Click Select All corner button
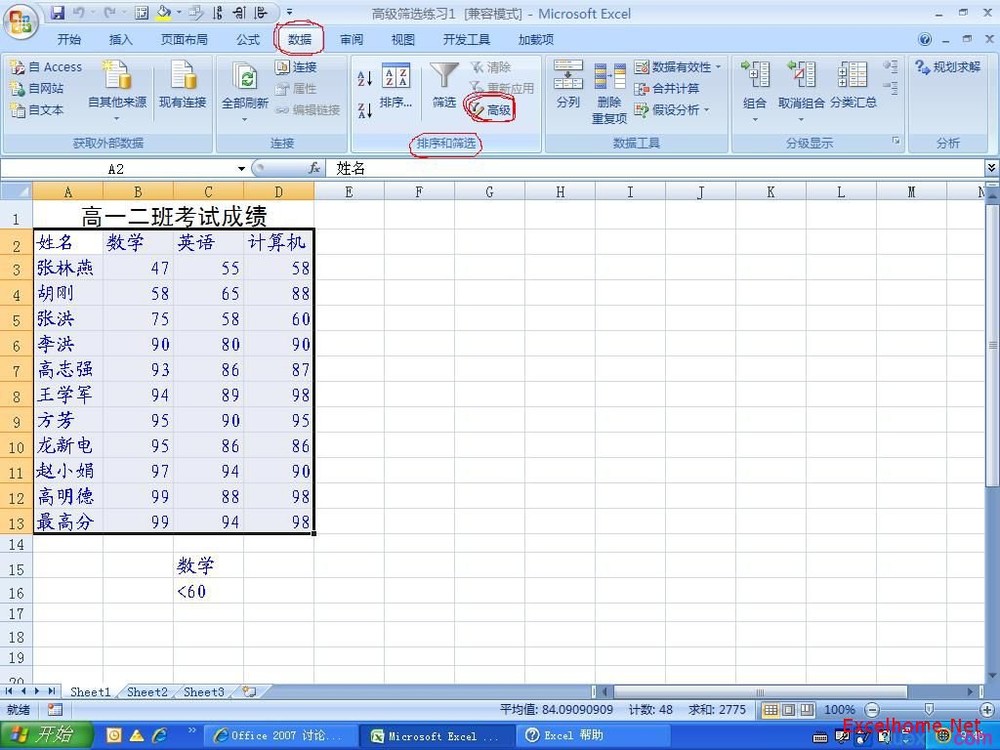Screen dimensions: 1000x750 pos(16,191)
